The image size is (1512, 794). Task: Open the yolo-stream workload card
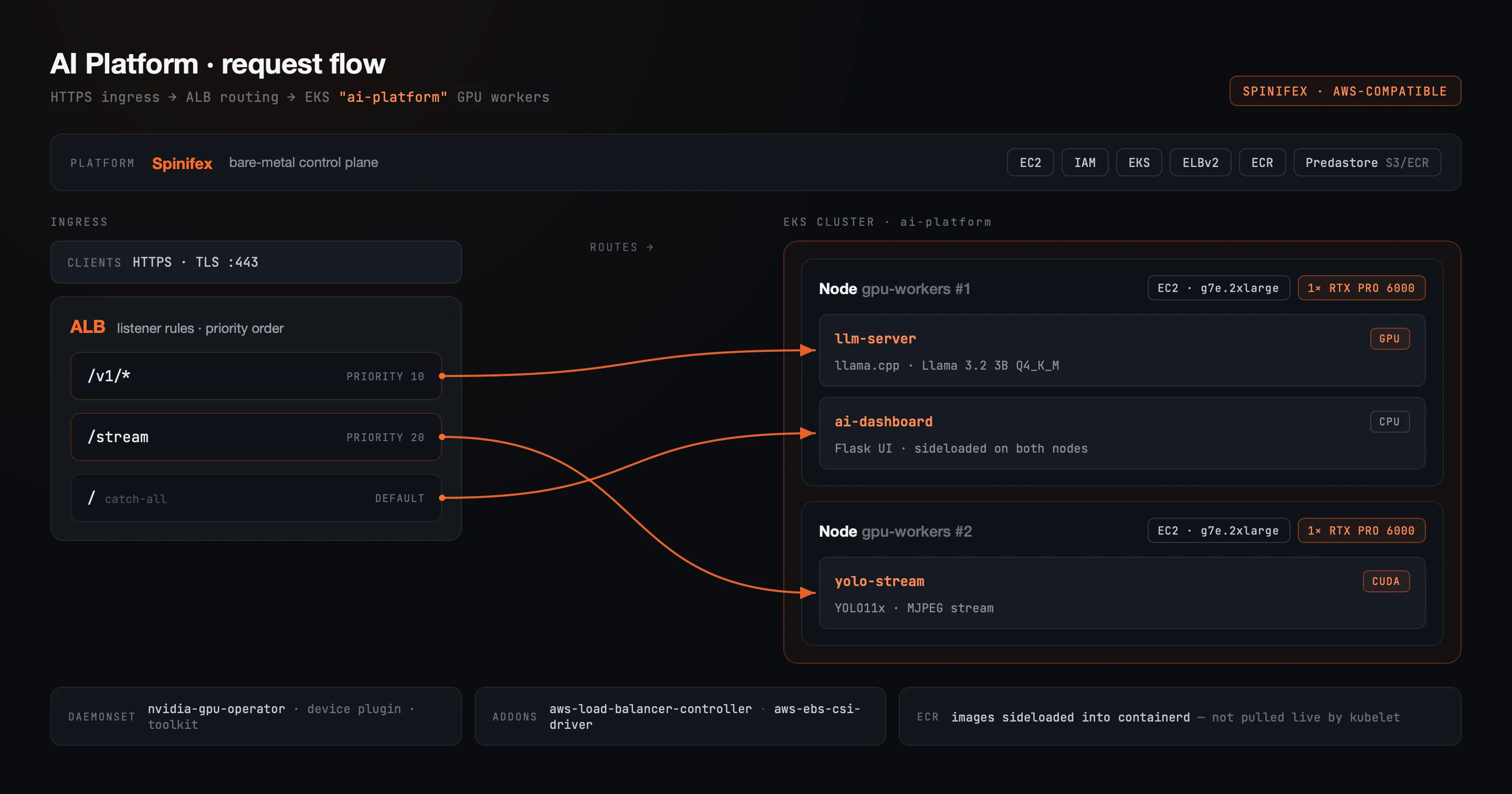click(x=1122, y=593)
